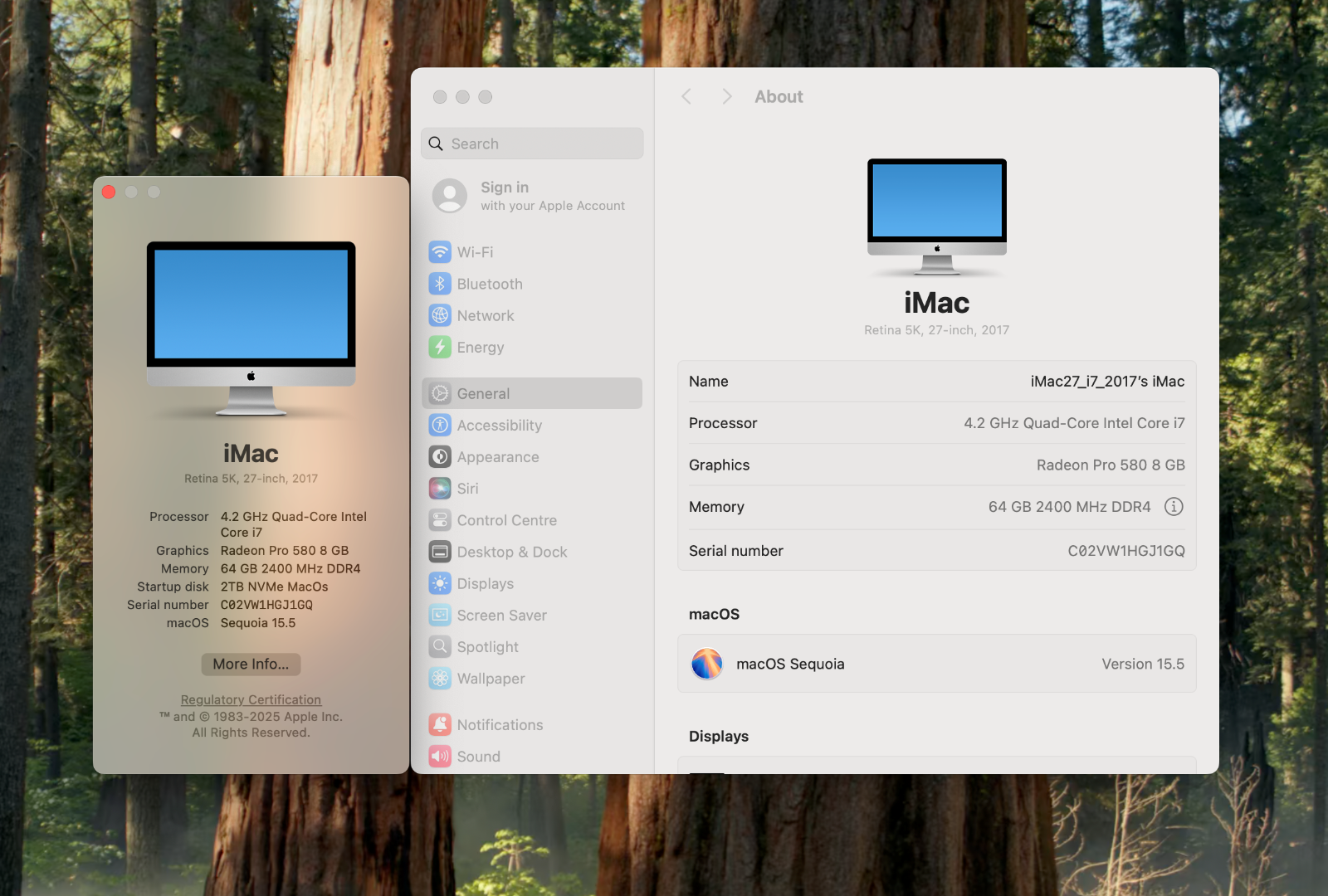
Task: Click the Screen Saver icon
Action: 440,615
